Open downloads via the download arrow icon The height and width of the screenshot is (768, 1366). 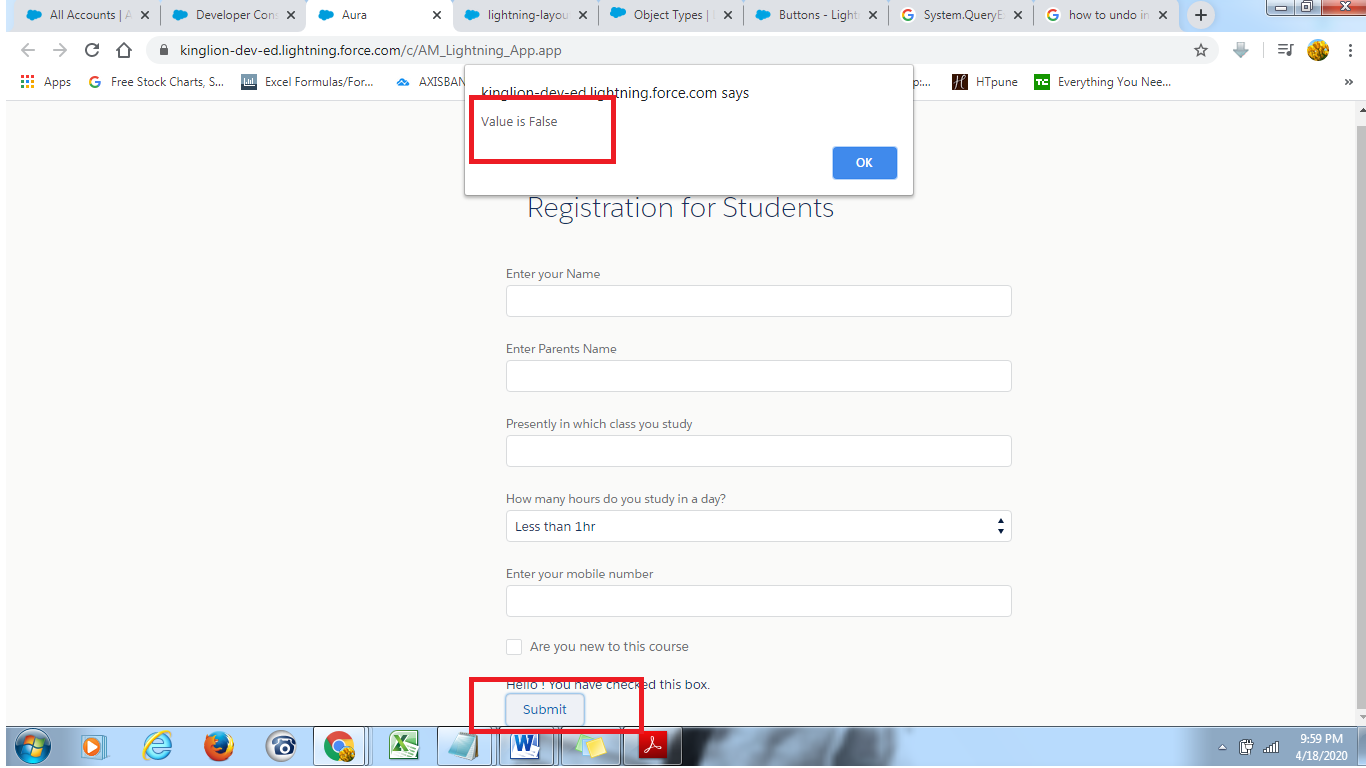click(x=1240, y=49)
